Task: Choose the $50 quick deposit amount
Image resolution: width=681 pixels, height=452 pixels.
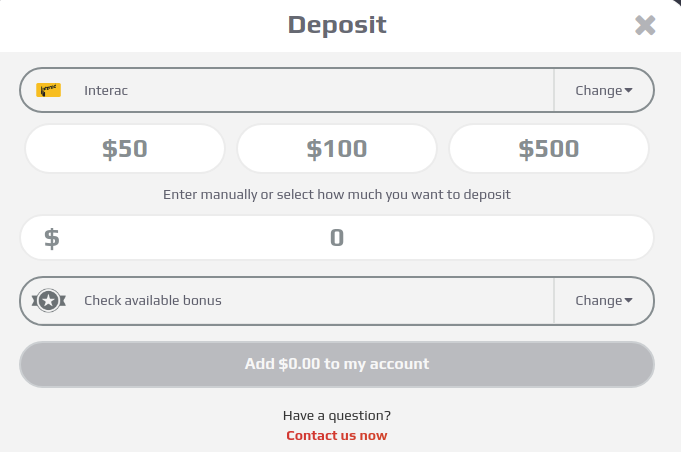Action: (x=125, y=148)
